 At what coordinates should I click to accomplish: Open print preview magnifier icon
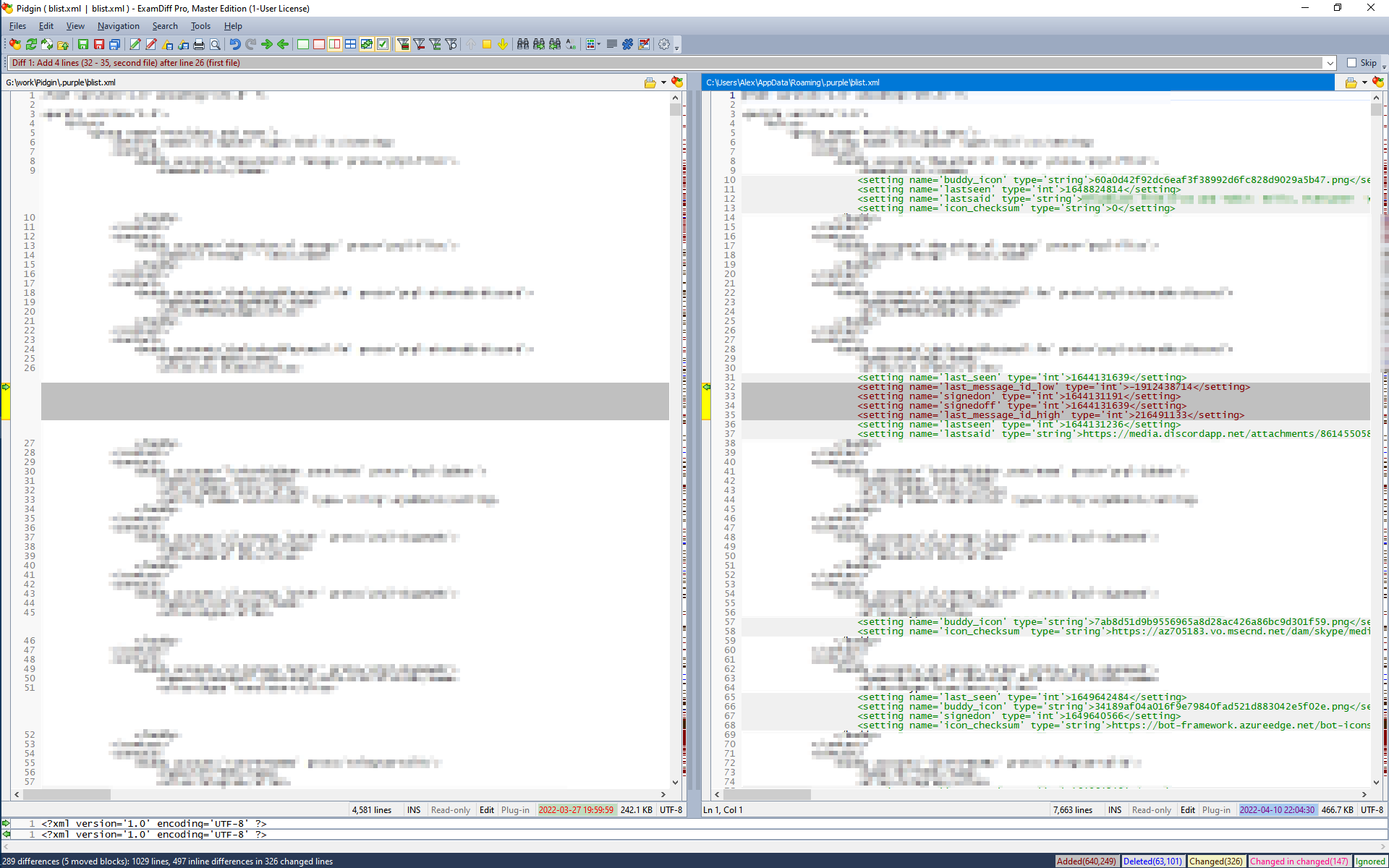click(215, 44)
